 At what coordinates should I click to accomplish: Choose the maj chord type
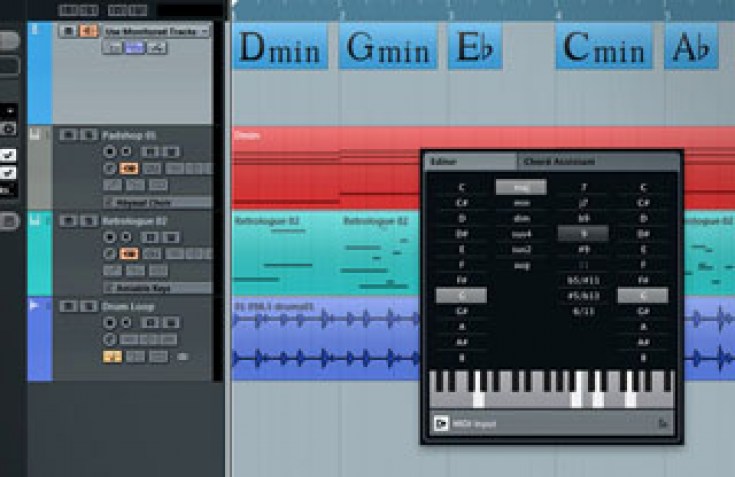pos(521,187)
